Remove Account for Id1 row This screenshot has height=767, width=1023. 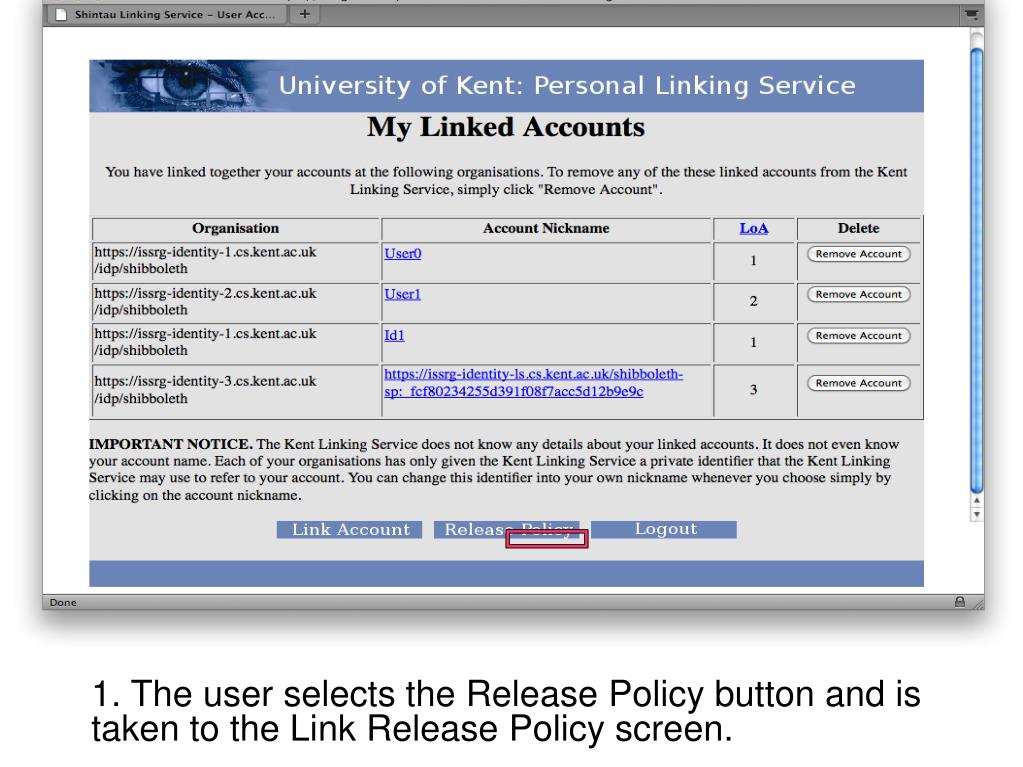(859, 335)
